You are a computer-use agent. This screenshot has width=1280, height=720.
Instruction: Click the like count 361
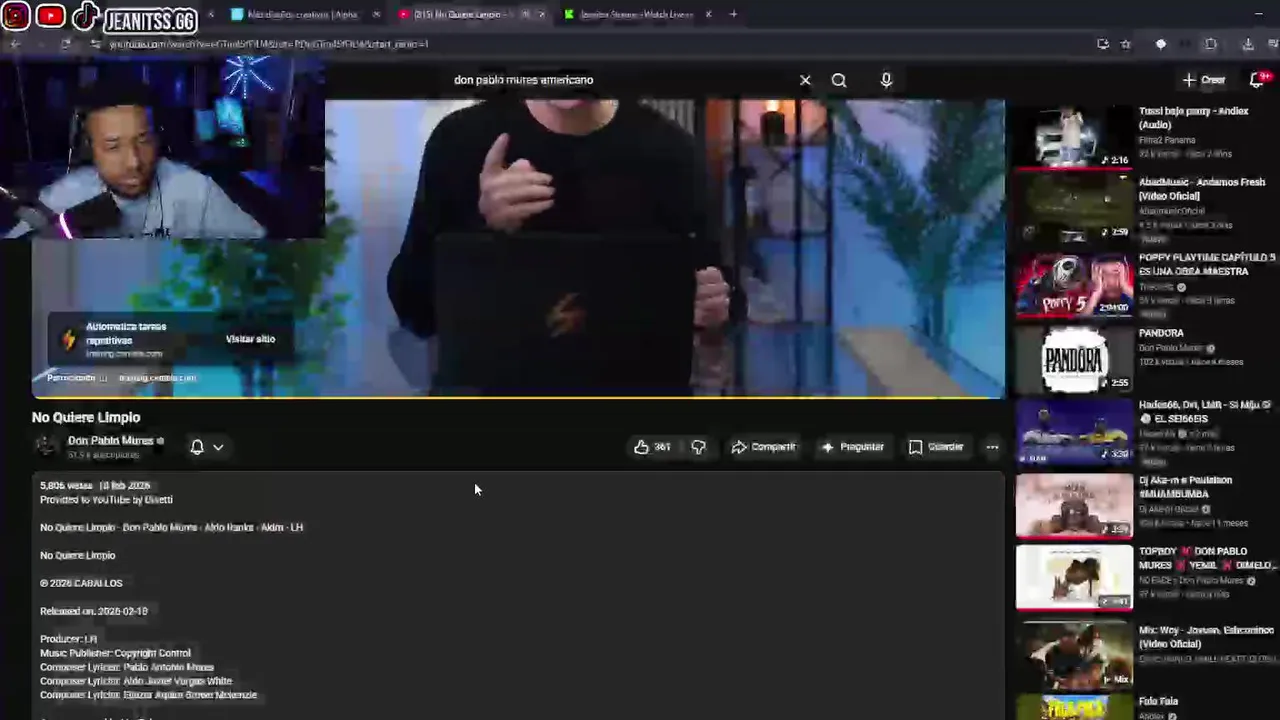click(x=662, y=447)
